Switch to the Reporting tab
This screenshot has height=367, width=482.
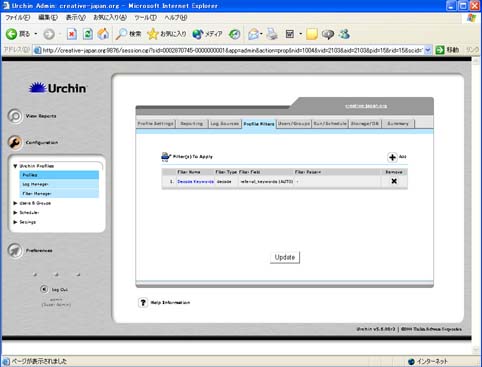coord(192,124)
